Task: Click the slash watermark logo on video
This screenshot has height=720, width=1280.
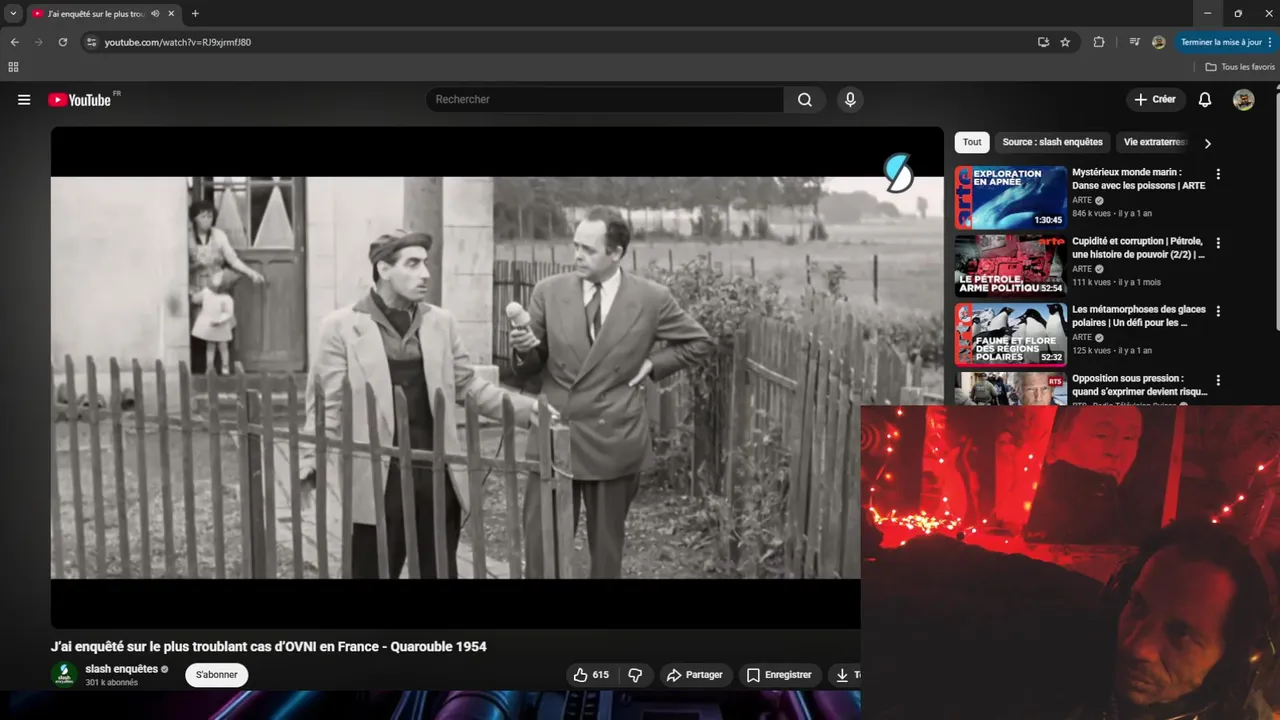Action: pos(898,173)
